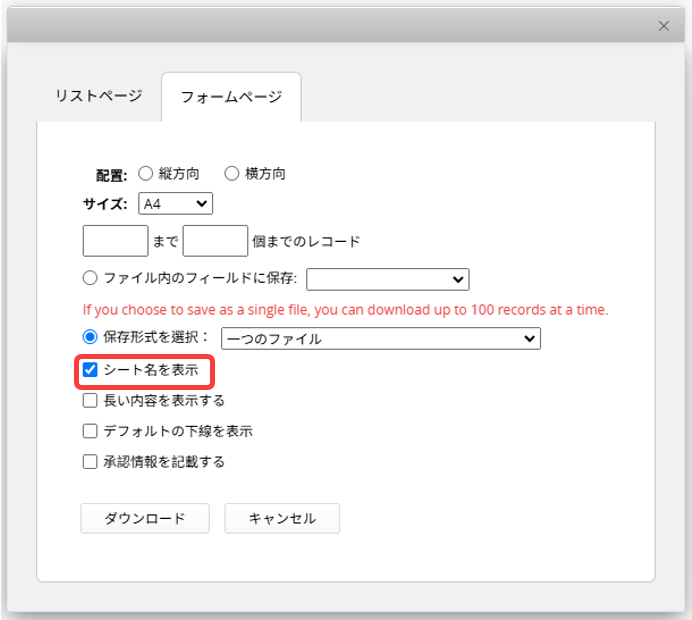Tick the 承認情報を記載する checkbox
The height and width of the screenshot is (620, 692).
[x=90, y=462]
